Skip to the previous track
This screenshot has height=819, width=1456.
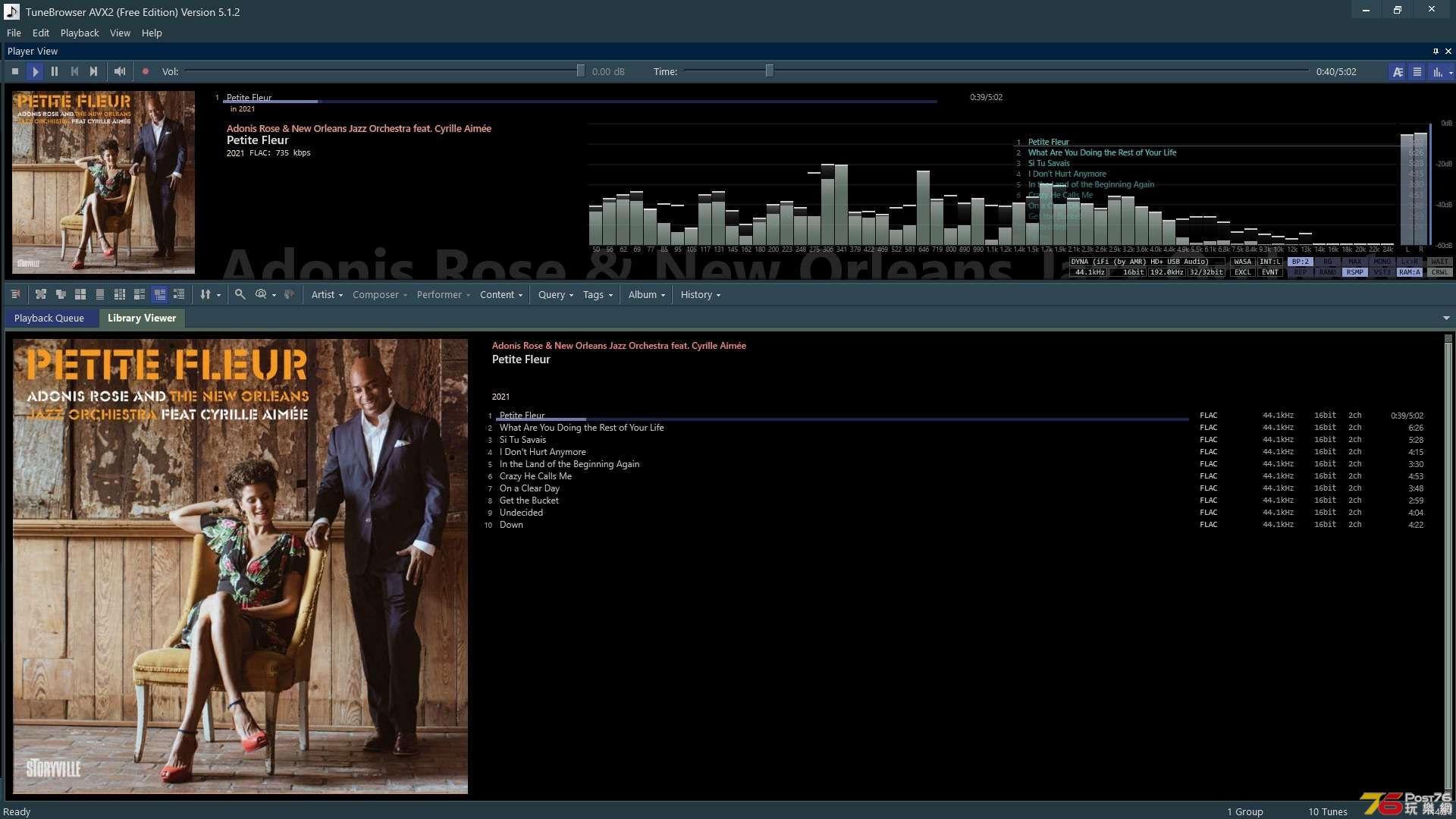[74, 71]
